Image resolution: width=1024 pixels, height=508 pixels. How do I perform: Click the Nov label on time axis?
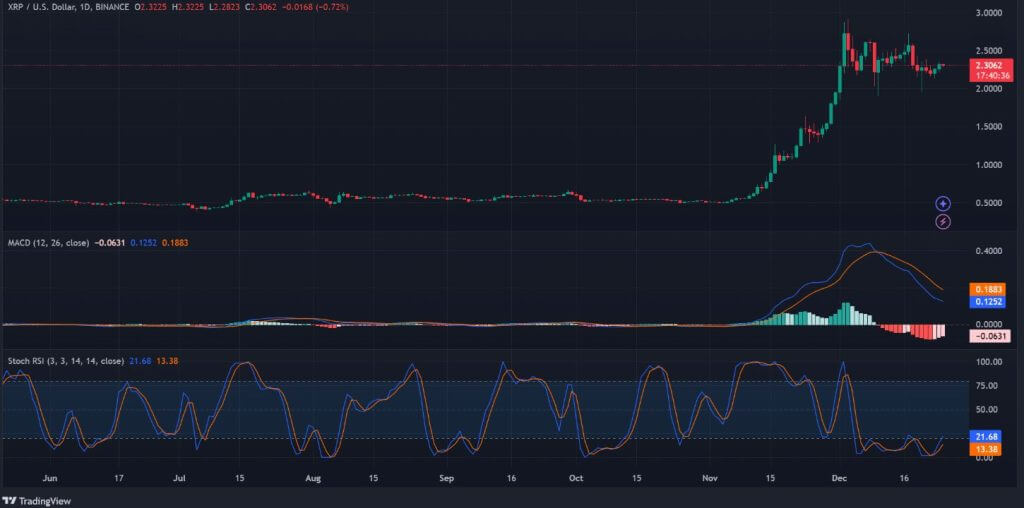click(x=710, y=480)
